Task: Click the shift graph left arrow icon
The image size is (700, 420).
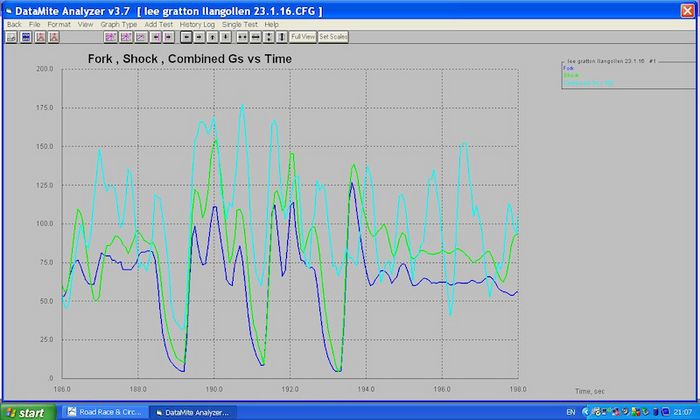Action: [x=185, y=37]
